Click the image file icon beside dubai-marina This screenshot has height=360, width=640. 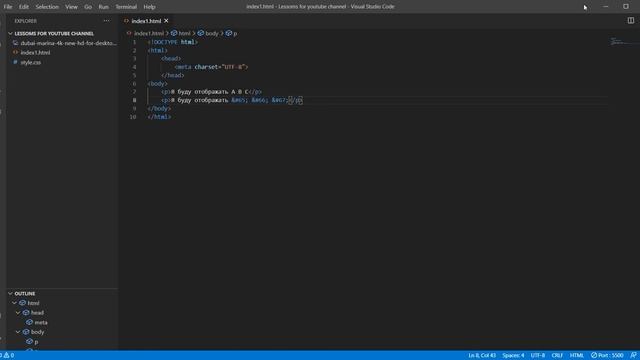(x=16, y=43)
